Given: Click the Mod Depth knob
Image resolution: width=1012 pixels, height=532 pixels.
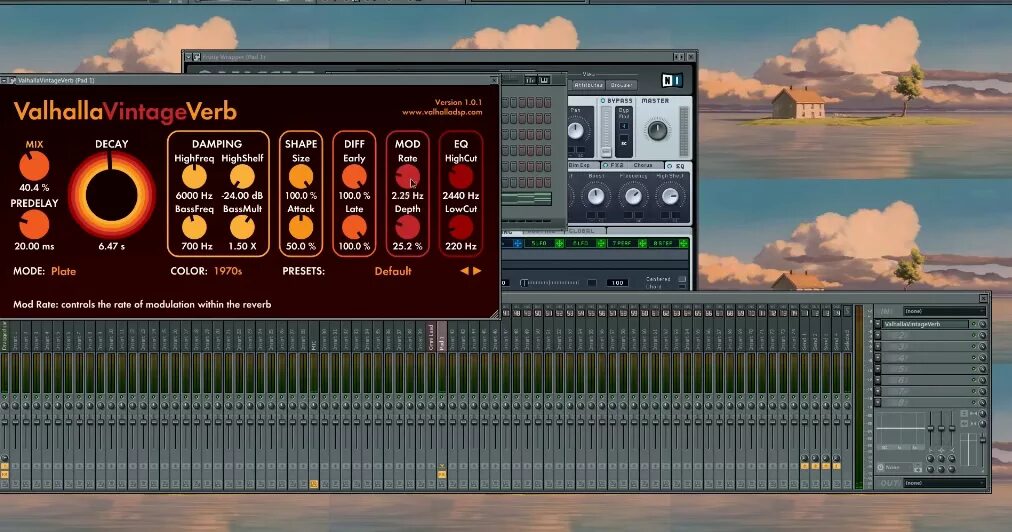Looking at the screenshot, I should [x=407, y=227].
